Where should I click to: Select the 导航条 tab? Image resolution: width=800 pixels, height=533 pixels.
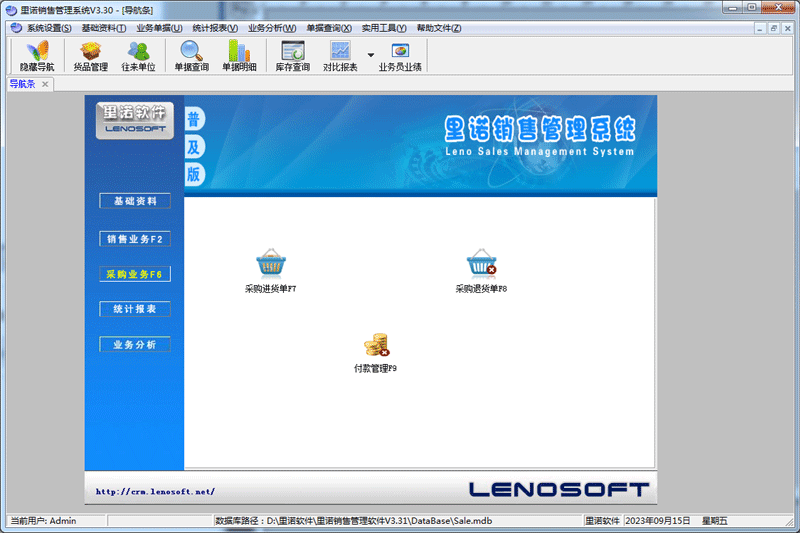point(22,84)
